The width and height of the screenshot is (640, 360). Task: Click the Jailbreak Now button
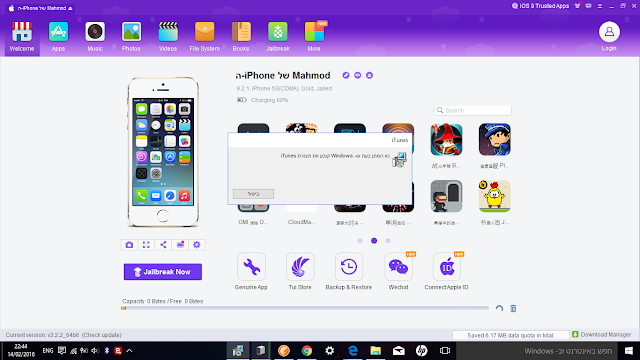click(x=163, y=272)
